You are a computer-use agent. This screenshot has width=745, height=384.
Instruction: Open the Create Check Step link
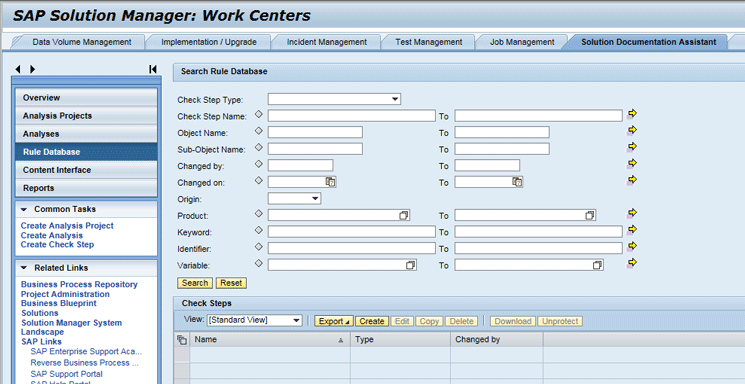(57, 245)
